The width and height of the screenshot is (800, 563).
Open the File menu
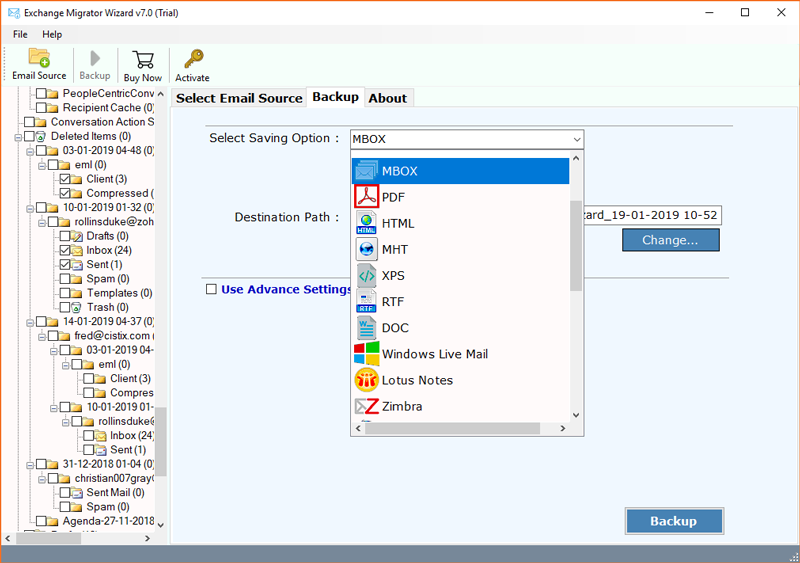(20, 34)
